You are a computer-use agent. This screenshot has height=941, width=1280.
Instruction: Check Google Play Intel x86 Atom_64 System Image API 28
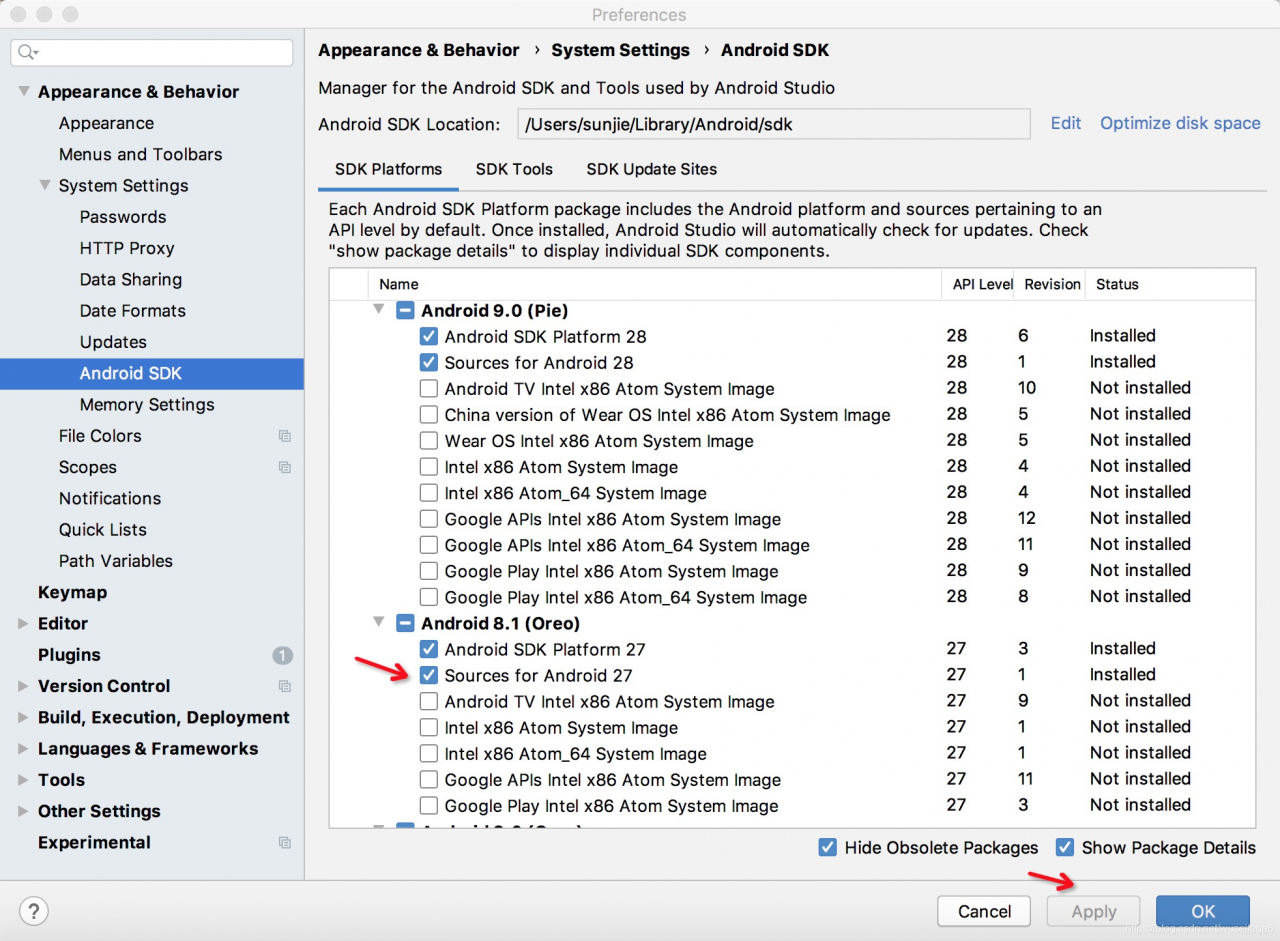[x=428, y=597]
